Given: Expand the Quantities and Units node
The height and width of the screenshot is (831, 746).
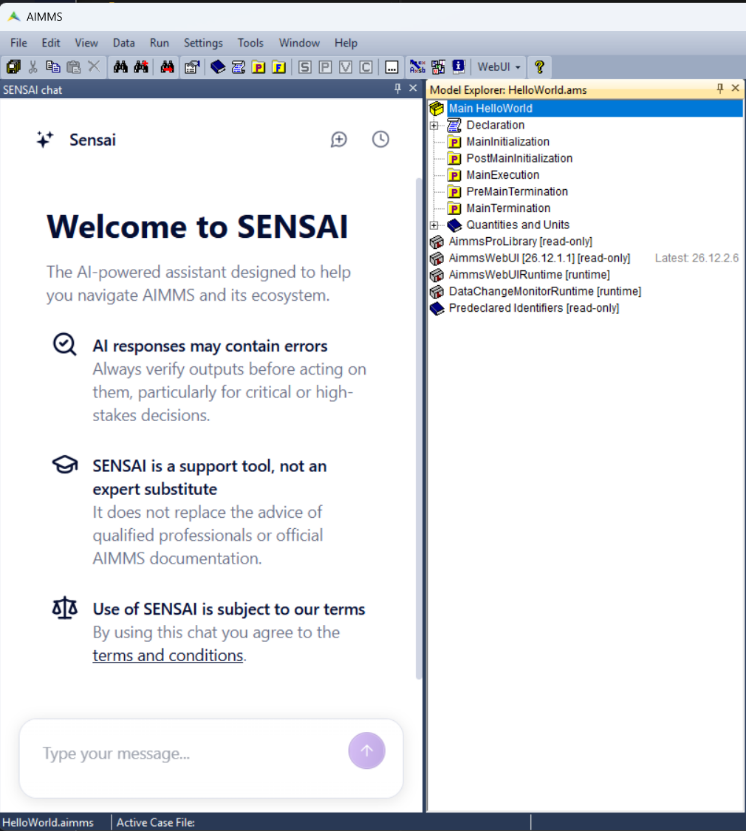Looking at the screenshot, I should point(434,225).
